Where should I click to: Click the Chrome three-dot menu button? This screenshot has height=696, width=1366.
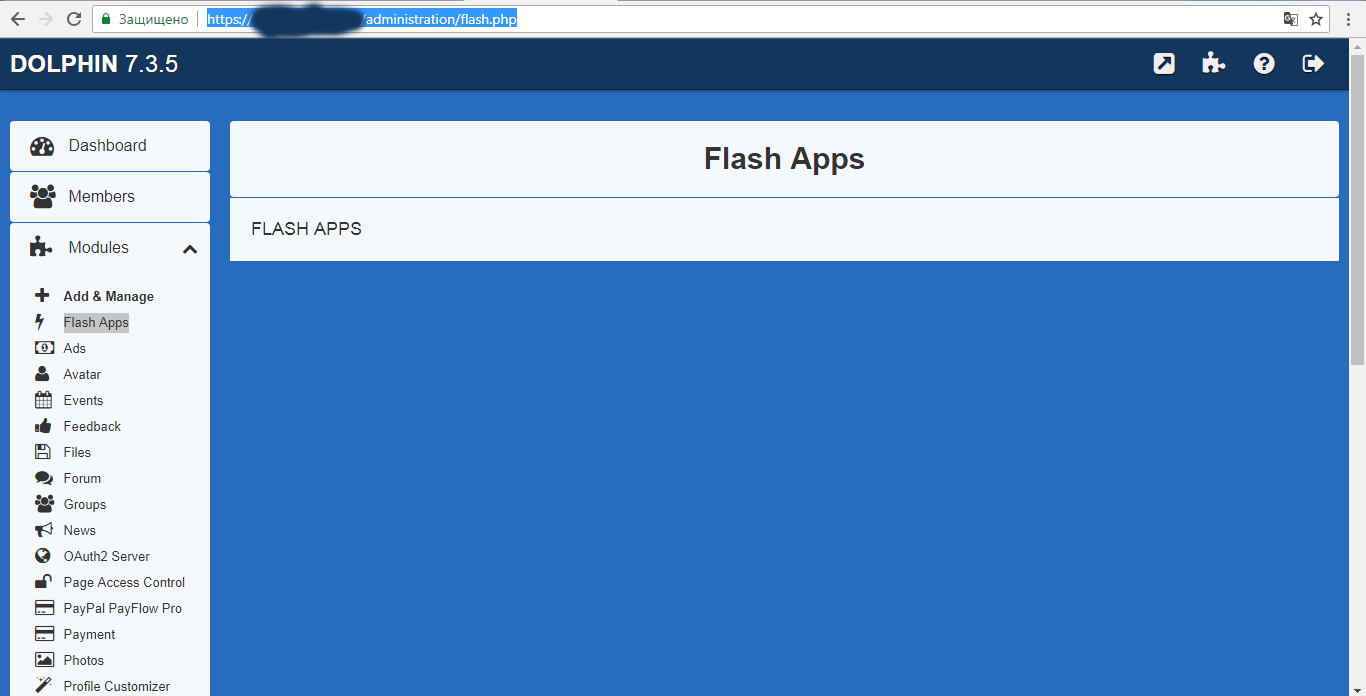pyautogui.click(x=1346, y=19)
